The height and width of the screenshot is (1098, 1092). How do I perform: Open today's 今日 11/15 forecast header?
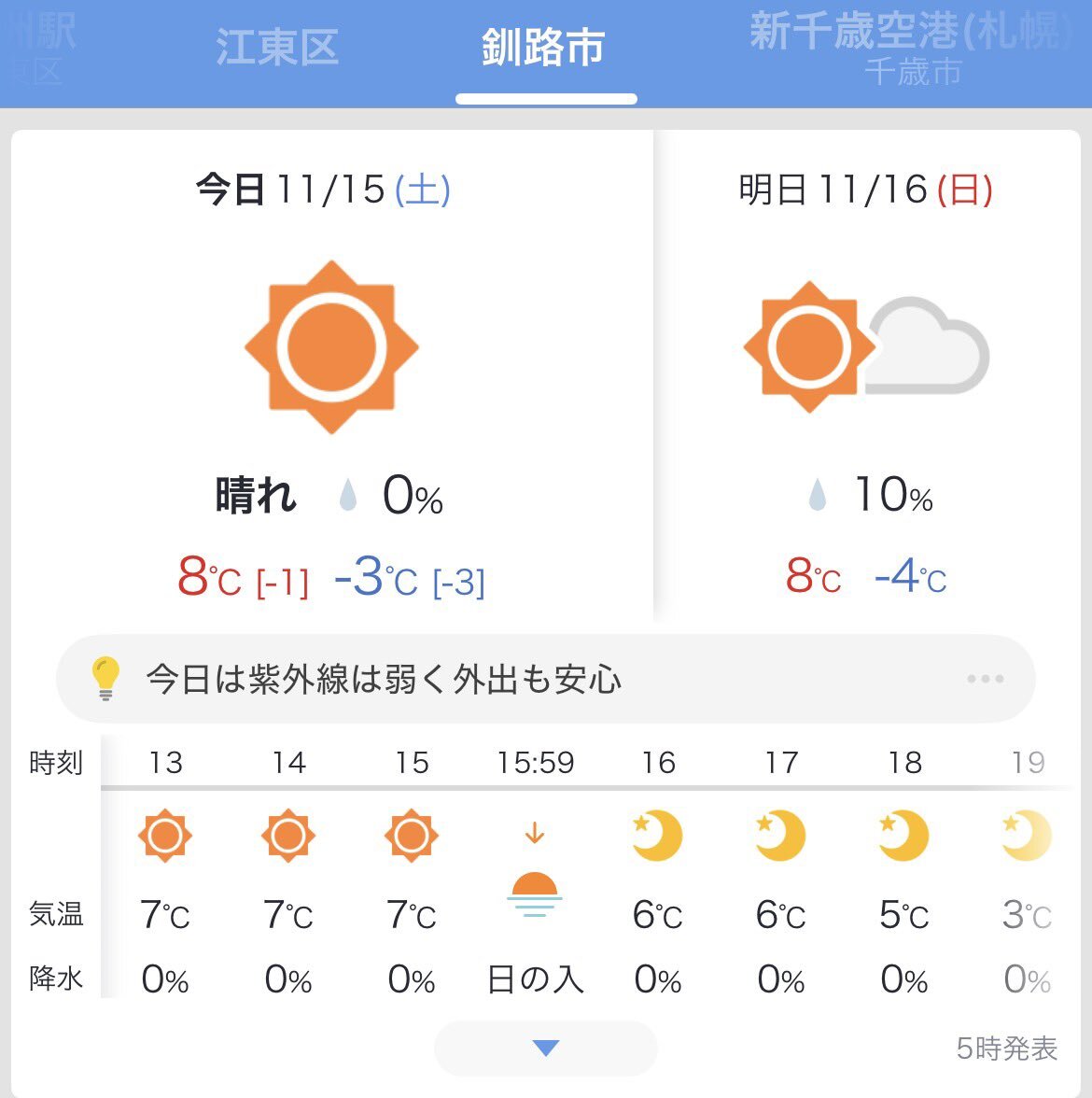323,190
